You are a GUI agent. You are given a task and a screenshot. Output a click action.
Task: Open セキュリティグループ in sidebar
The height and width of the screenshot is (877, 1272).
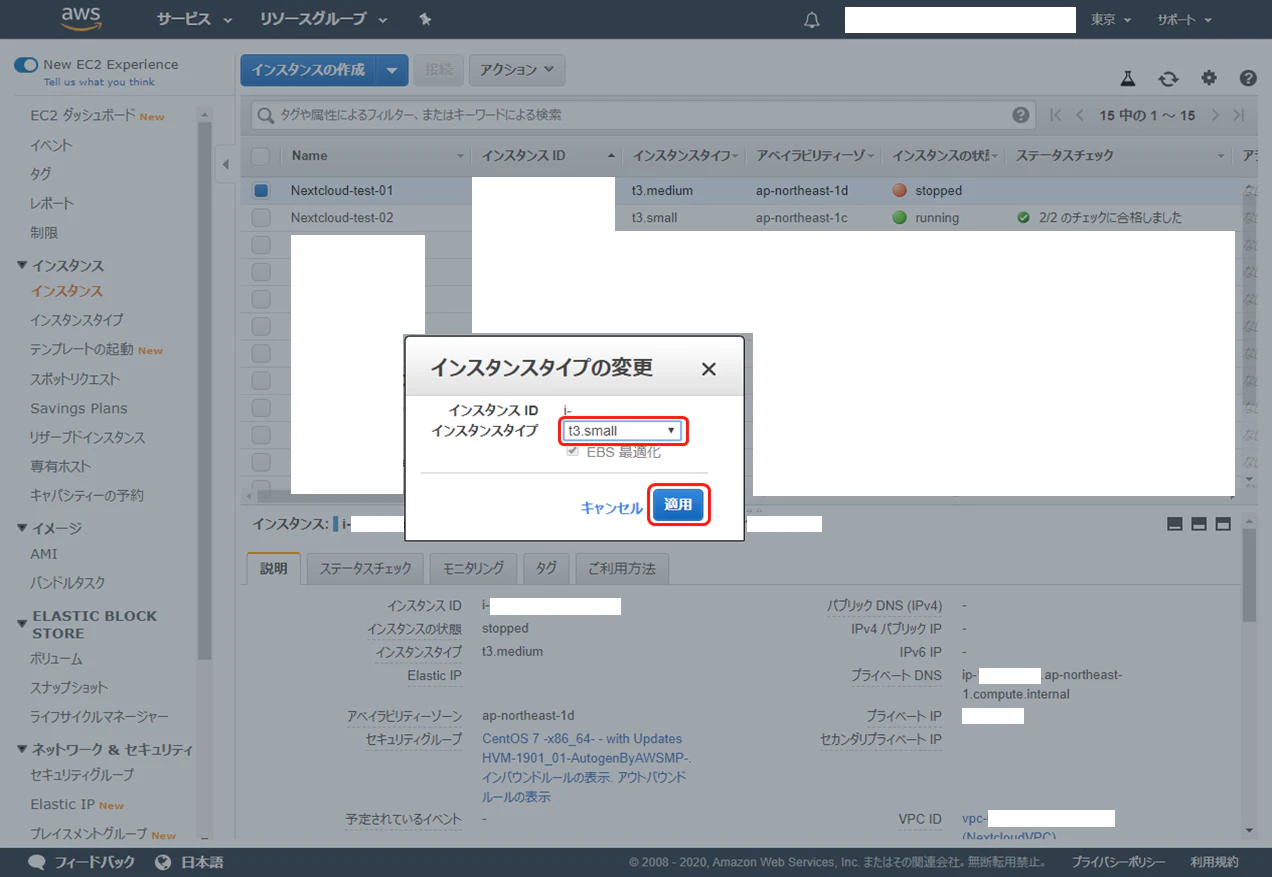(x=82, y=775)
